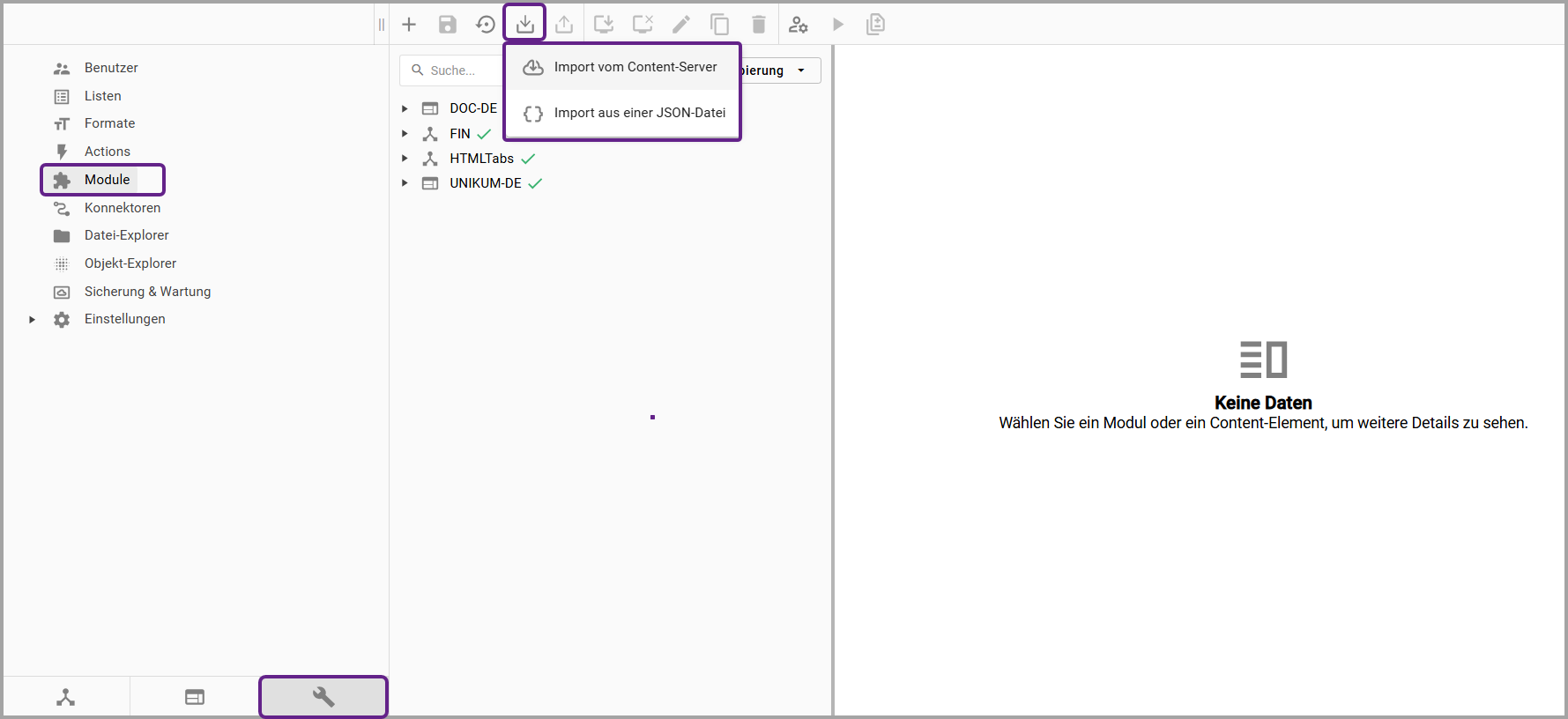Image resolution: width=1568 pixels, height=719 pixels.
Task: Click the play run icon in toolbar
Action: pyautogui.click(x=838, y=25)
